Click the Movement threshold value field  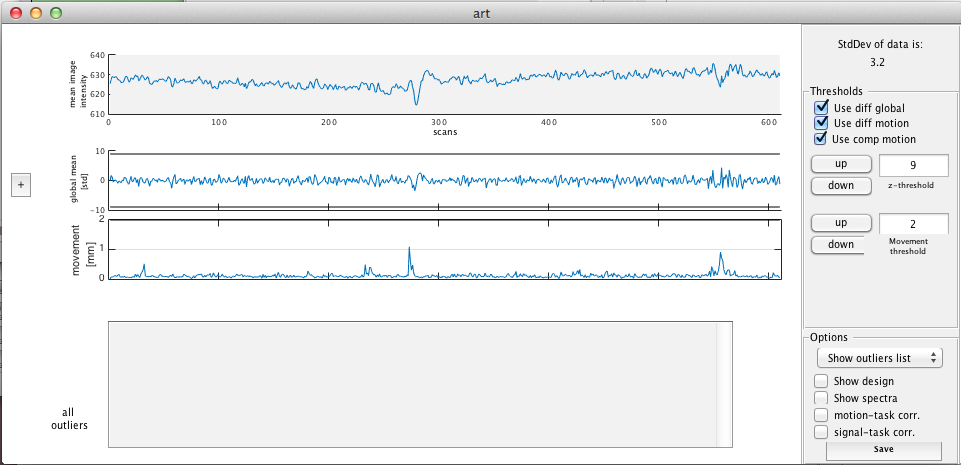[914, 224]
